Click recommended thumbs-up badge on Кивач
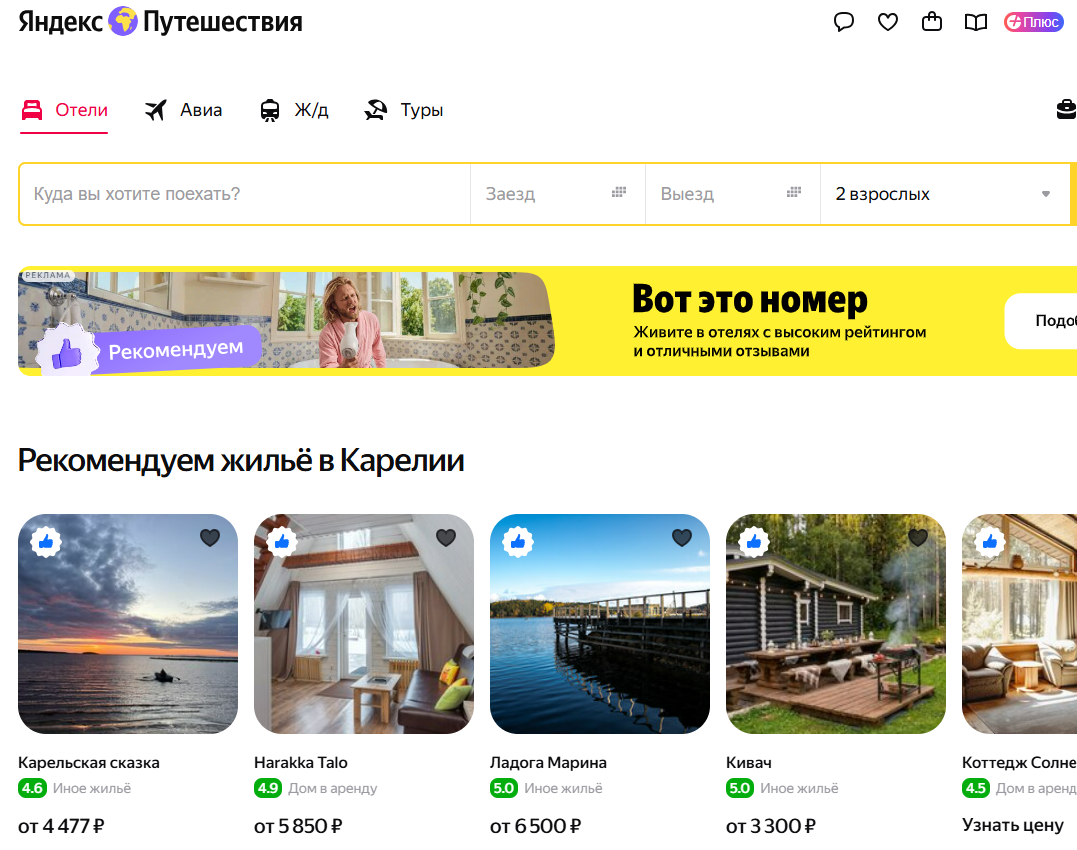The width and height of the screenshot is (1077, 850). point(754,542)
